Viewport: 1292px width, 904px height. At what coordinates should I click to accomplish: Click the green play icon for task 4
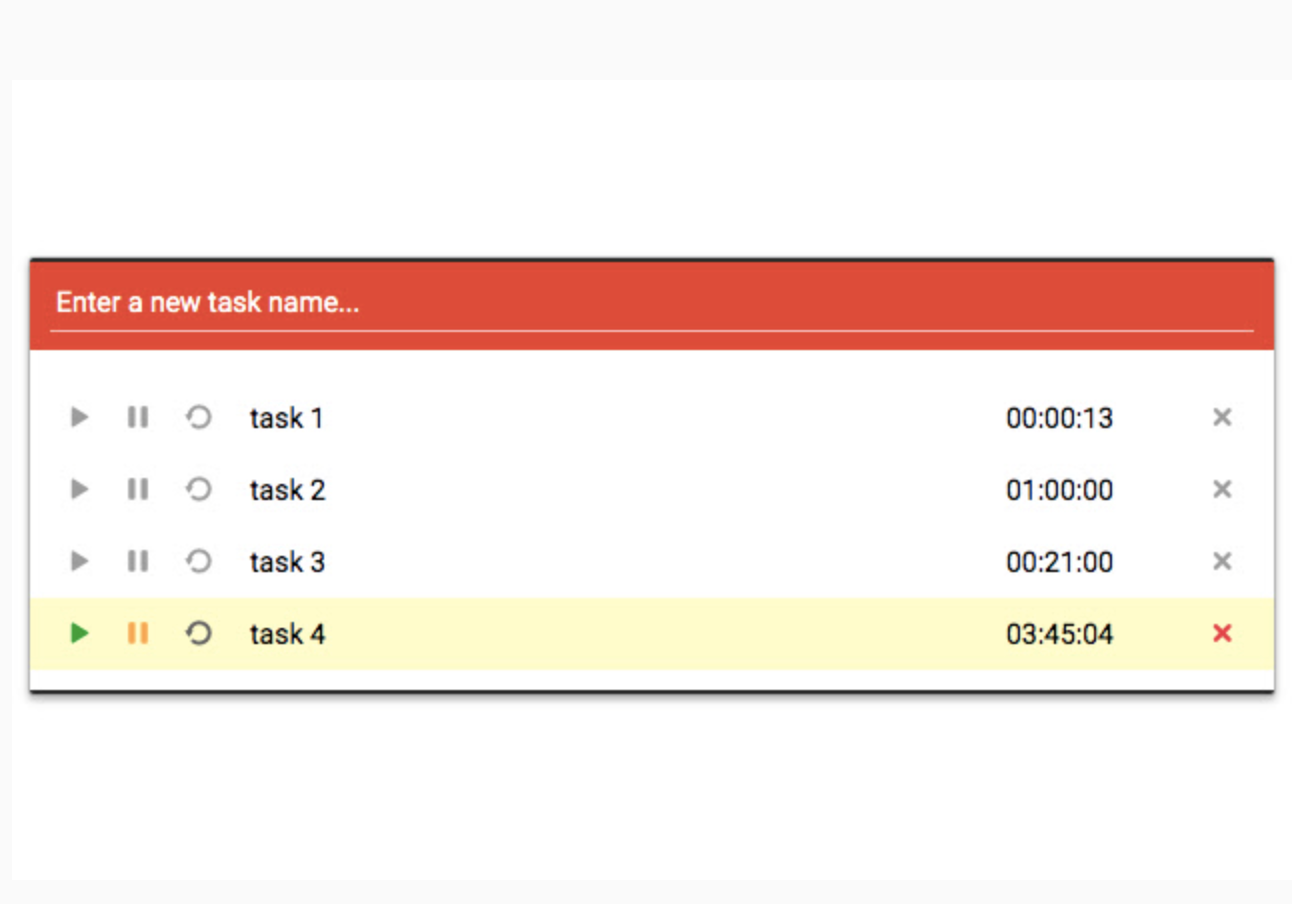coord(79,633)
